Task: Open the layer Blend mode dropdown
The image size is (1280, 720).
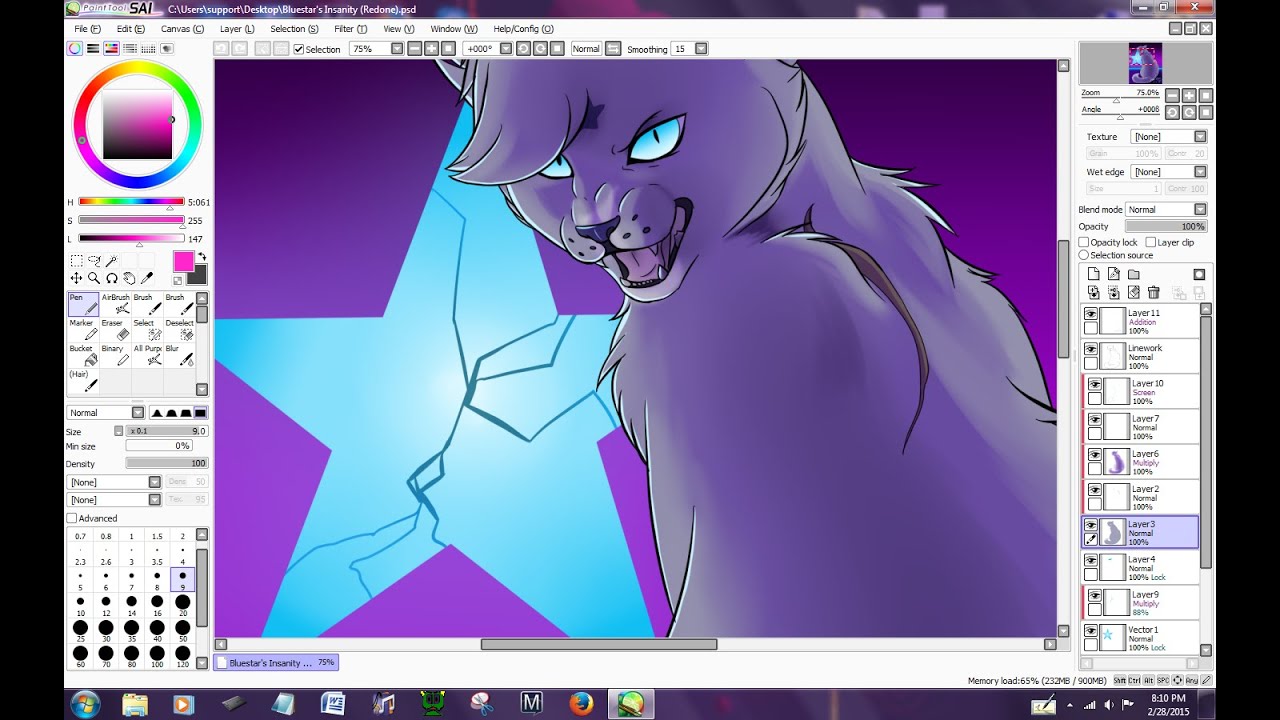Action: tap(1200, 209)
